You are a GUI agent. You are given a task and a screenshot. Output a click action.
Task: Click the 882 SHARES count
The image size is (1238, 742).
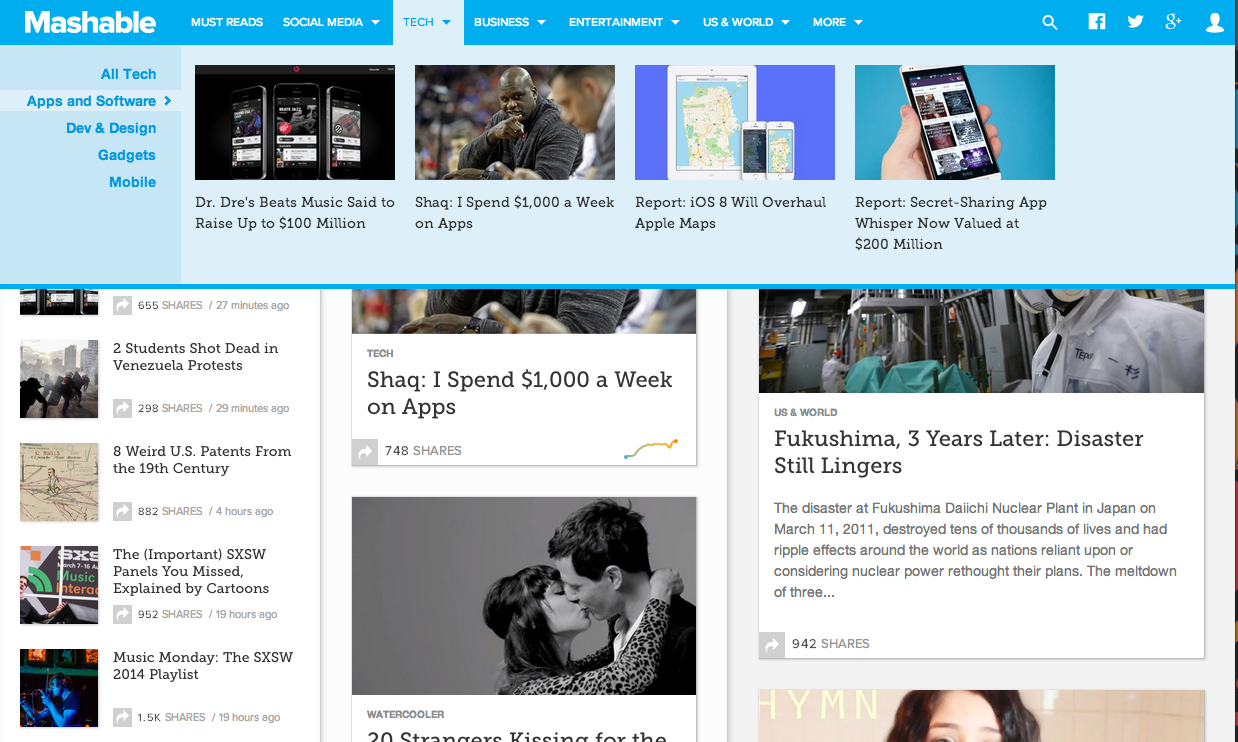(x=170, y=511)
